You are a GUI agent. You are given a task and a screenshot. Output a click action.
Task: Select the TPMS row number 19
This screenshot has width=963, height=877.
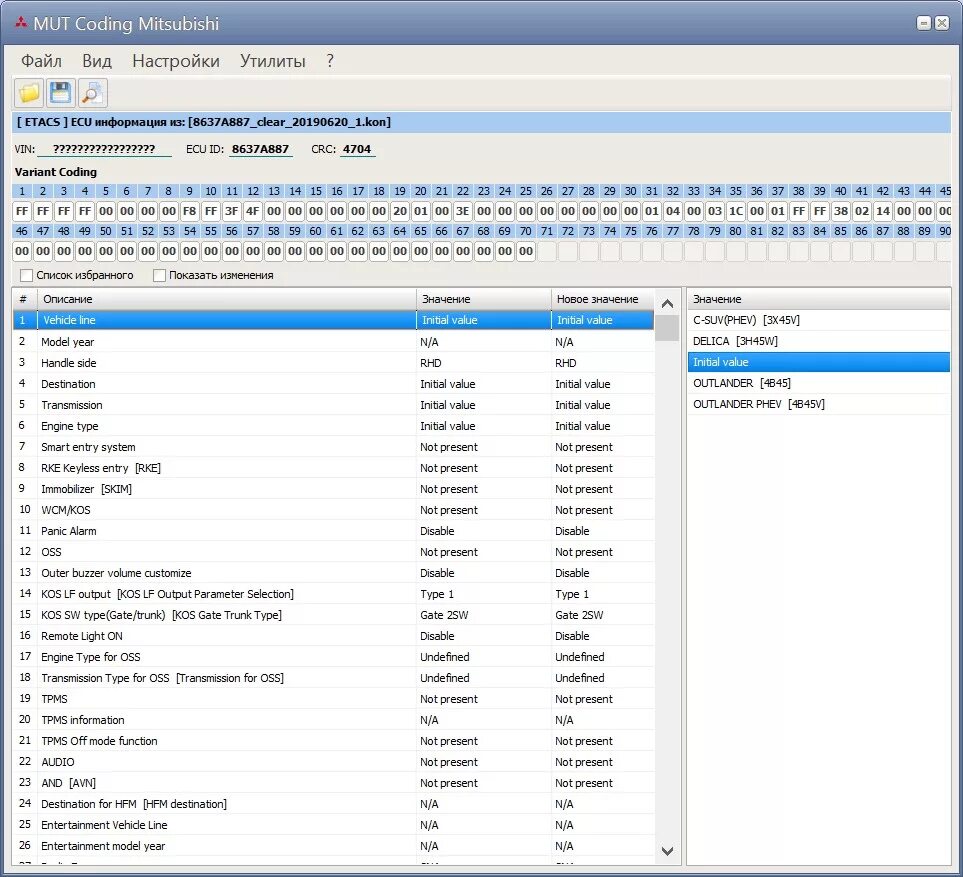point(333,699)
